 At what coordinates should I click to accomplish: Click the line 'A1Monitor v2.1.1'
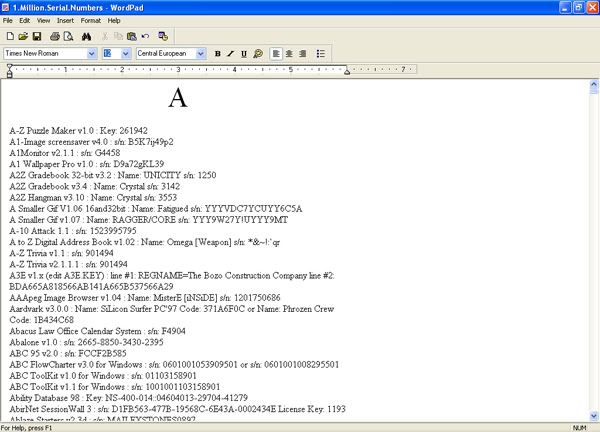click(x=65, y=153)
